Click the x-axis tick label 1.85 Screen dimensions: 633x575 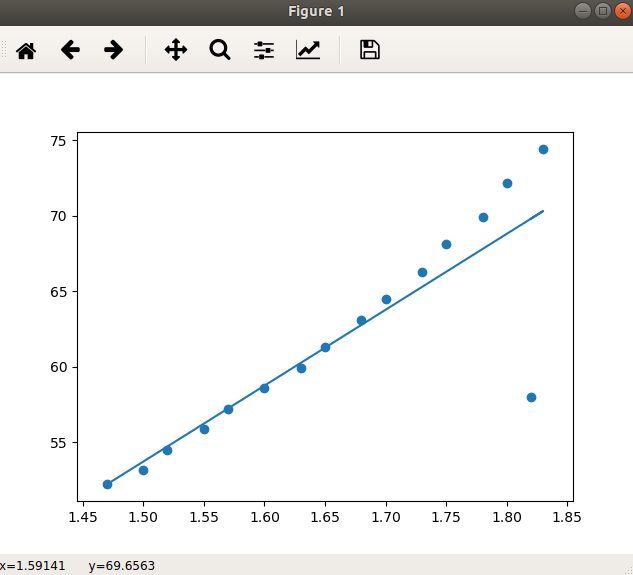tap(567, 518)
